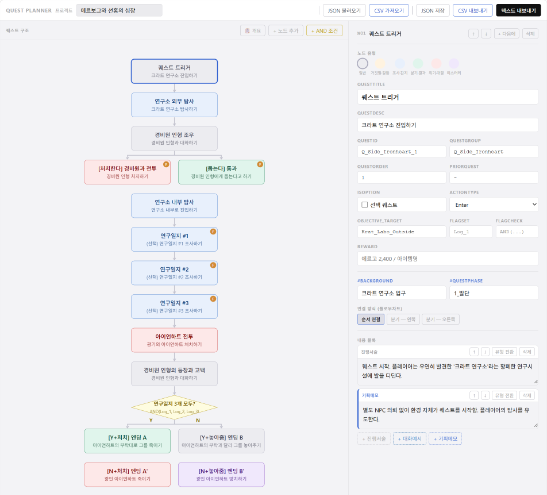This screenshot has height=495, width=547.
Task: Move selected node down with header arrow
Action: [486, 34]
